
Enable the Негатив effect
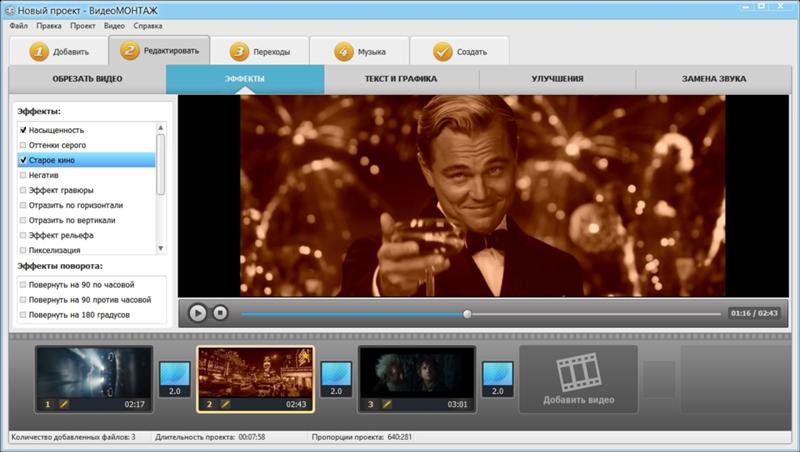pos(23,175)
